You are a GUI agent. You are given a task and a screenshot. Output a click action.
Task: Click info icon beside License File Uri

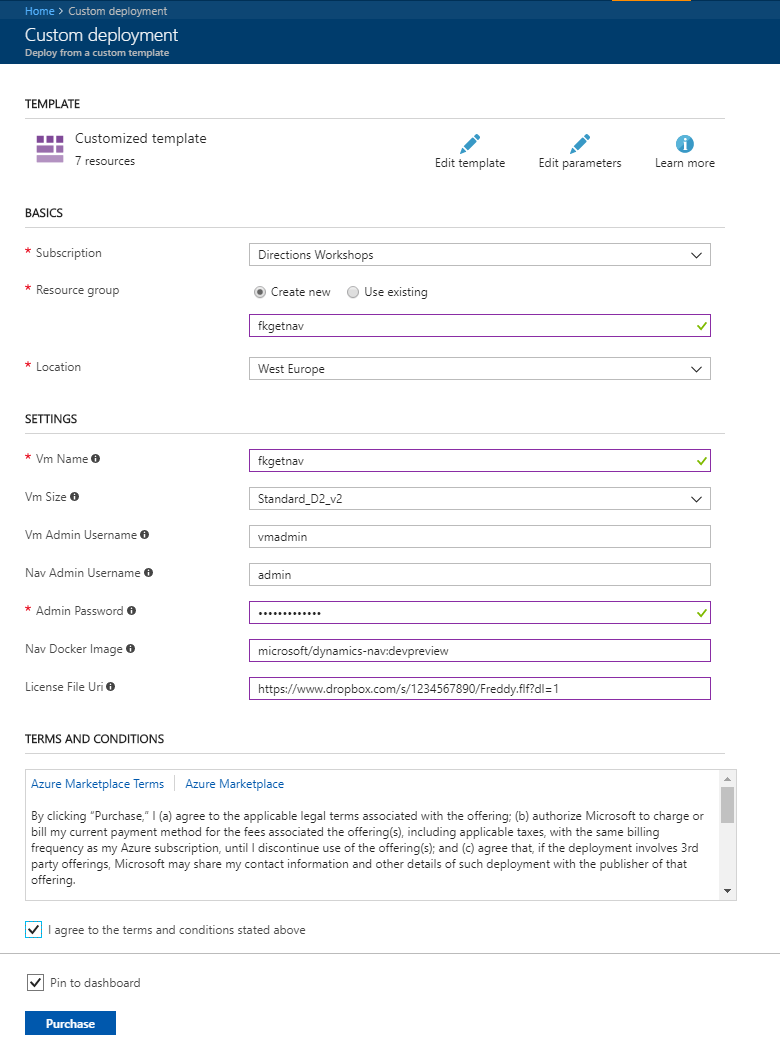point(111,687)
